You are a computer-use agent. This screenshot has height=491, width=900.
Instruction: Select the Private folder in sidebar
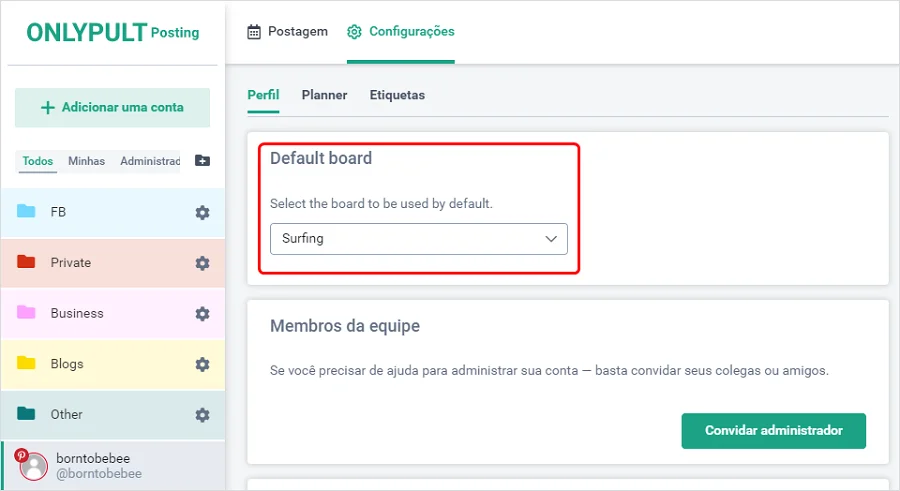coord(70,263)
